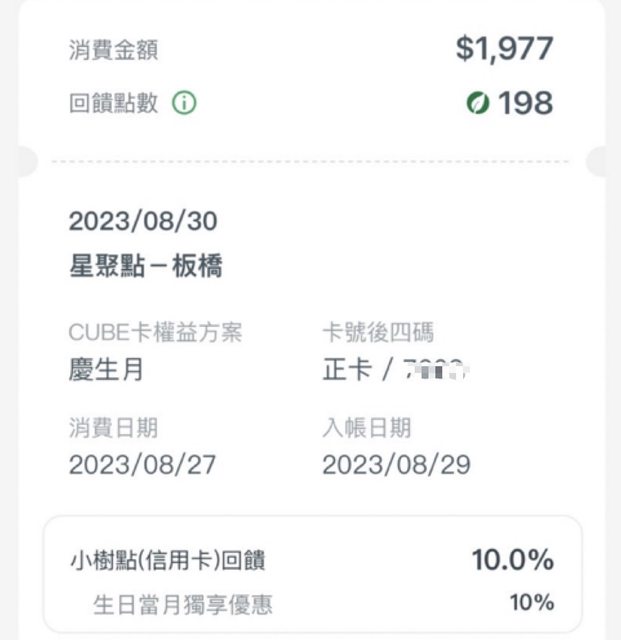This screenshot has height=640, width=621.
Task: Select the 2023/08/30 date heading
Action: (143, 221)
